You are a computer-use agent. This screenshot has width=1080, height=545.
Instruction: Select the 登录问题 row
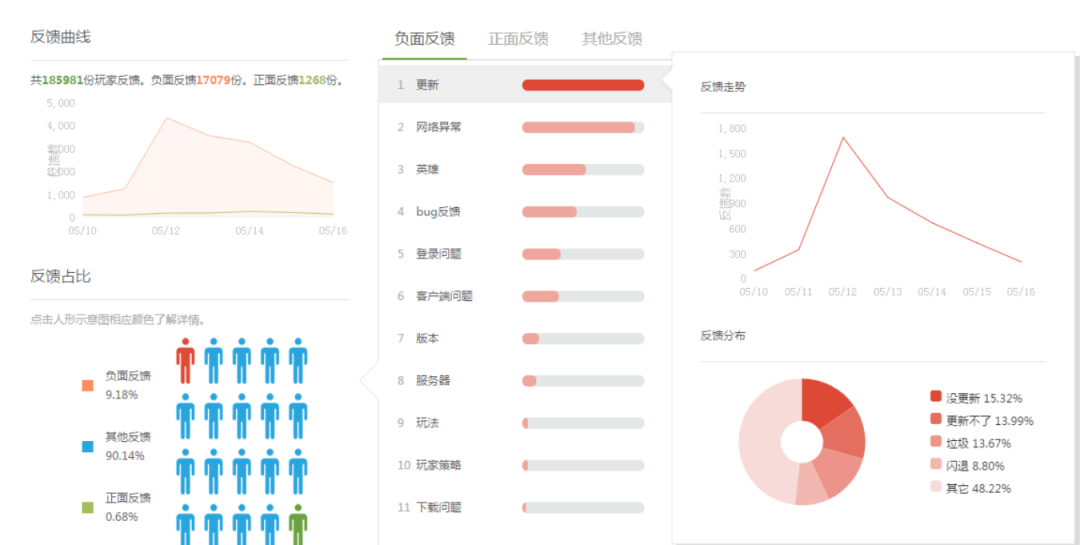pos(525,254)
